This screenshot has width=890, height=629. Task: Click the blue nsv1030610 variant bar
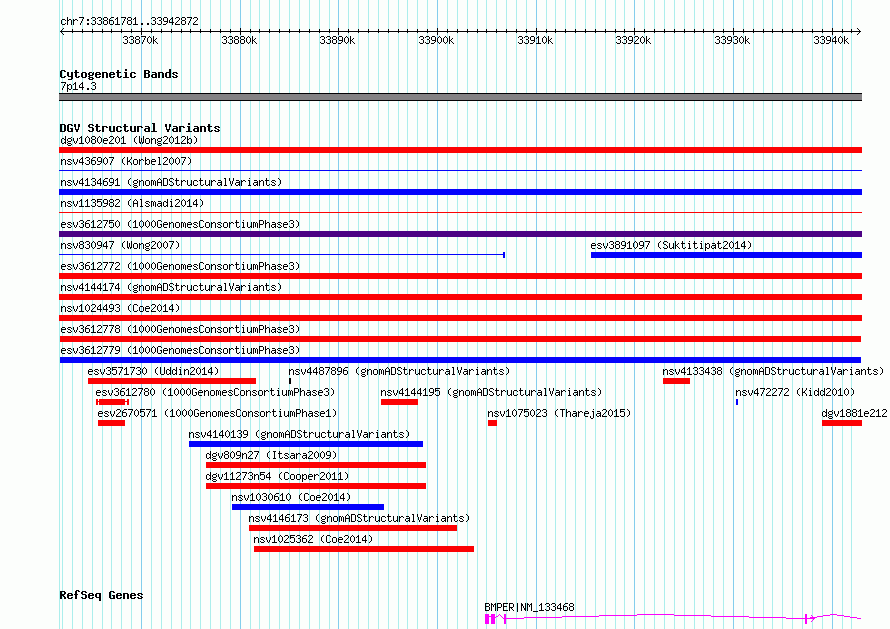pos(308,507)
